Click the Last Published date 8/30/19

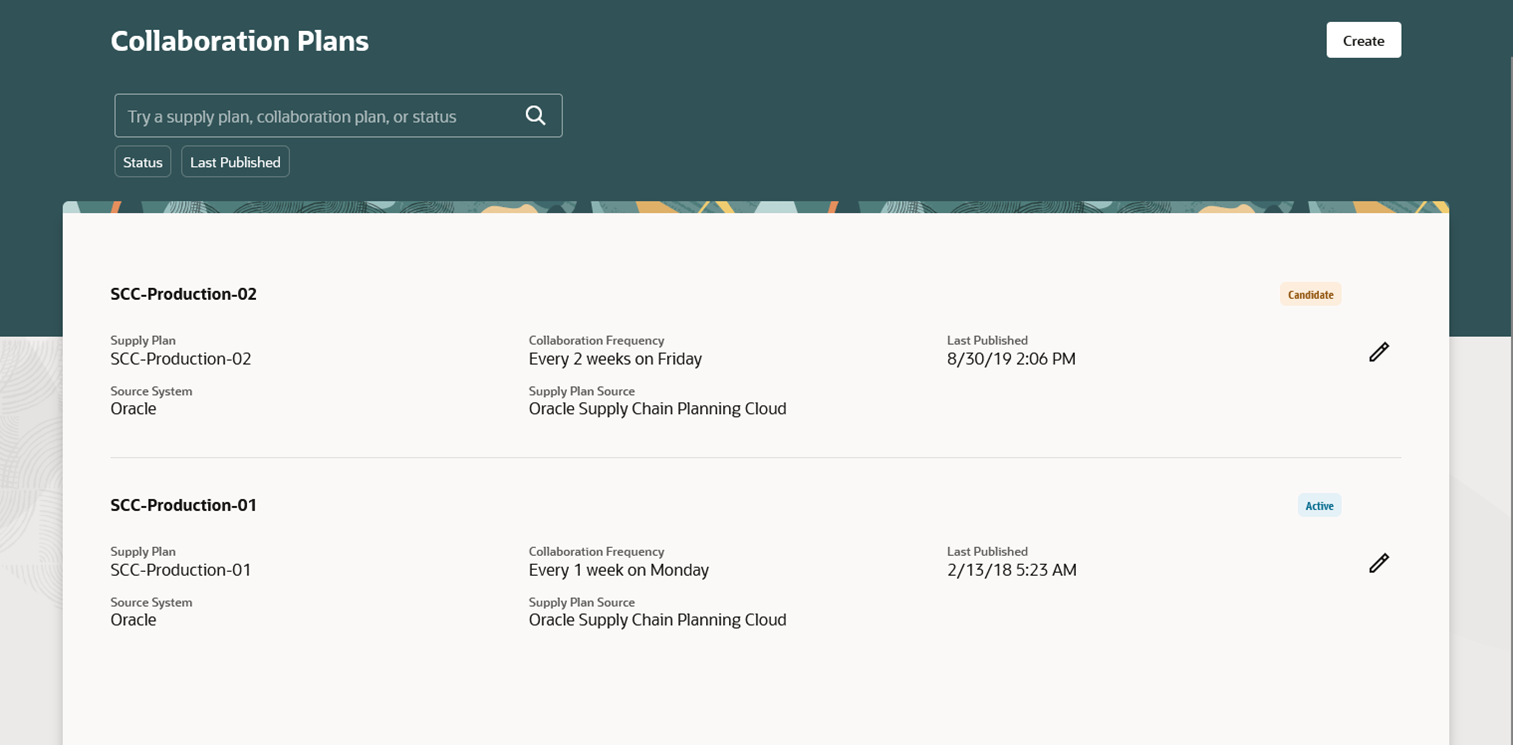pos(1012,358)
